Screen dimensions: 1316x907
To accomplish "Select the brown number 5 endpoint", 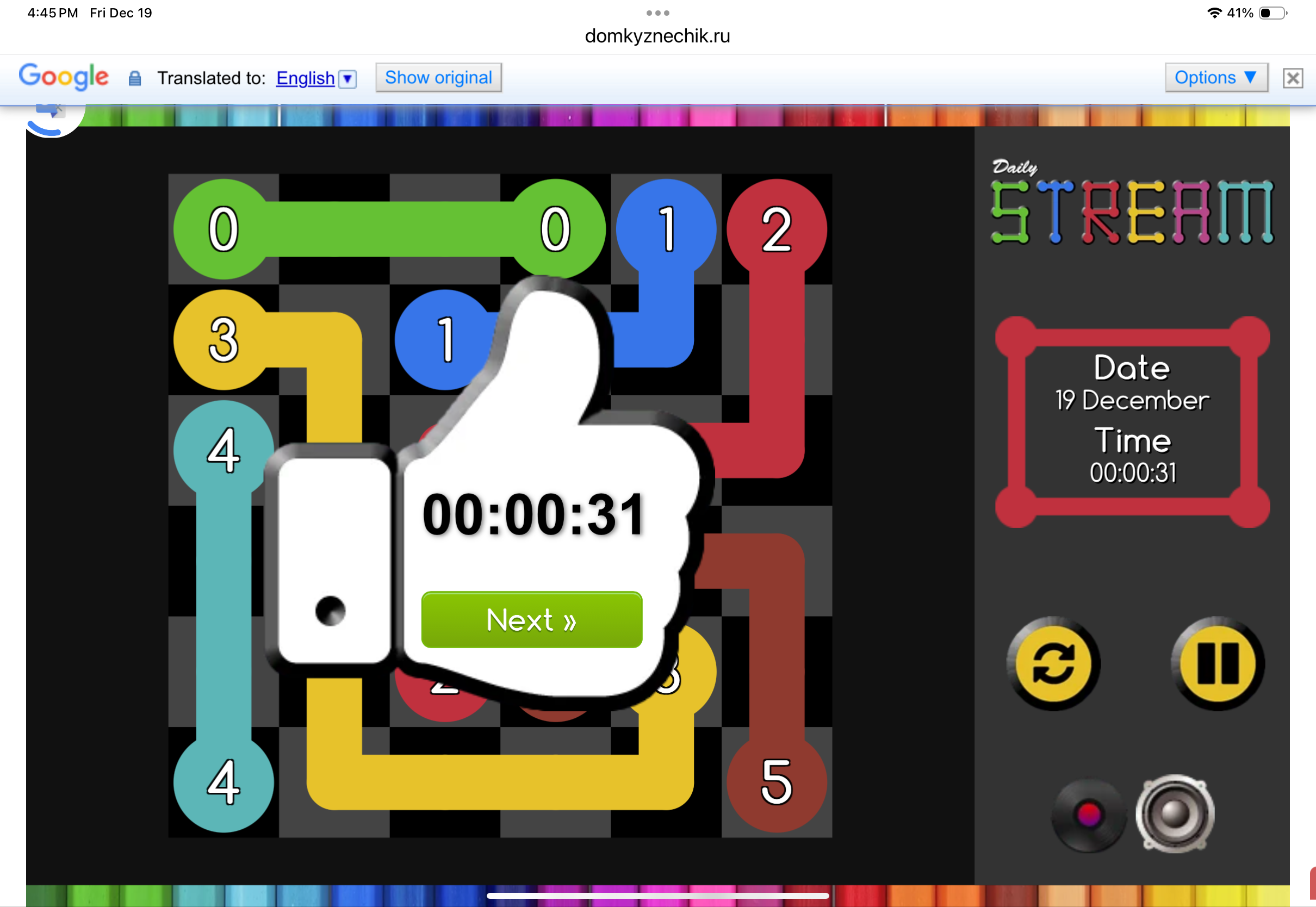I will click(776, 782).
